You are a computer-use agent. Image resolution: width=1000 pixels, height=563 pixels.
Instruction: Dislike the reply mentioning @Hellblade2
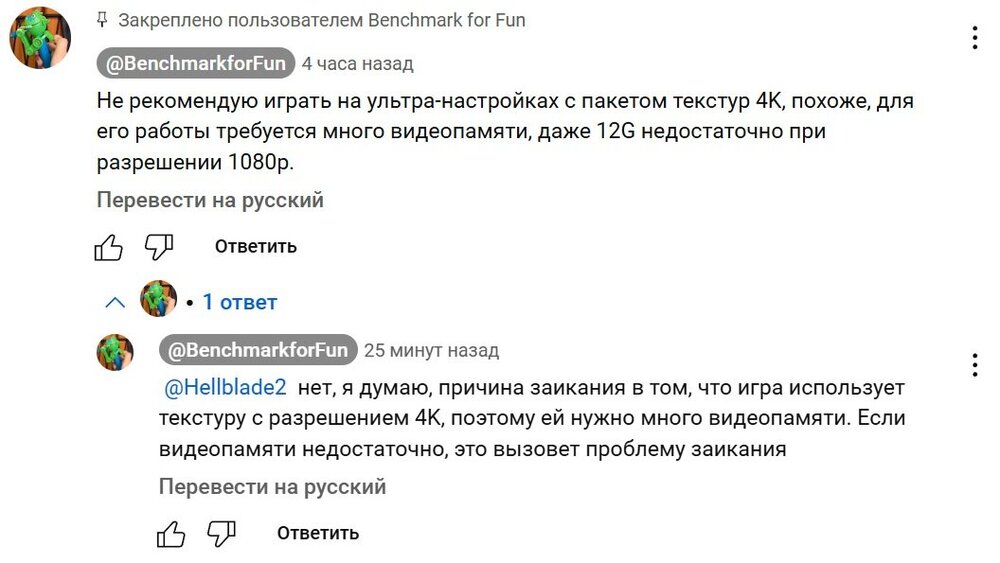click(x=221, y=534)
